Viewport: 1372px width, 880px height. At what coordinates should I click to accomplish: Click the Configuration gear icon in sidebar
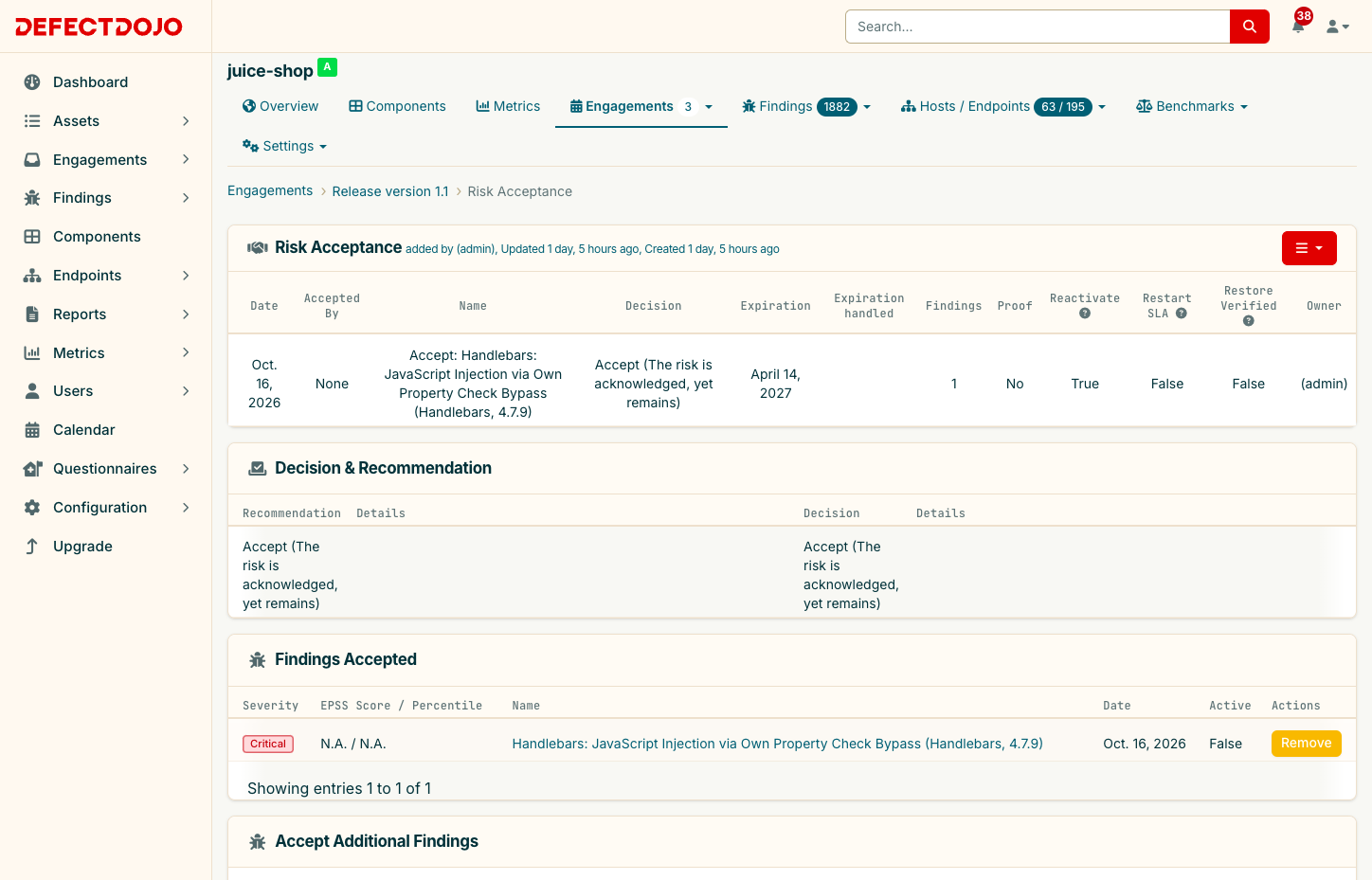click(x=32, y=508)
